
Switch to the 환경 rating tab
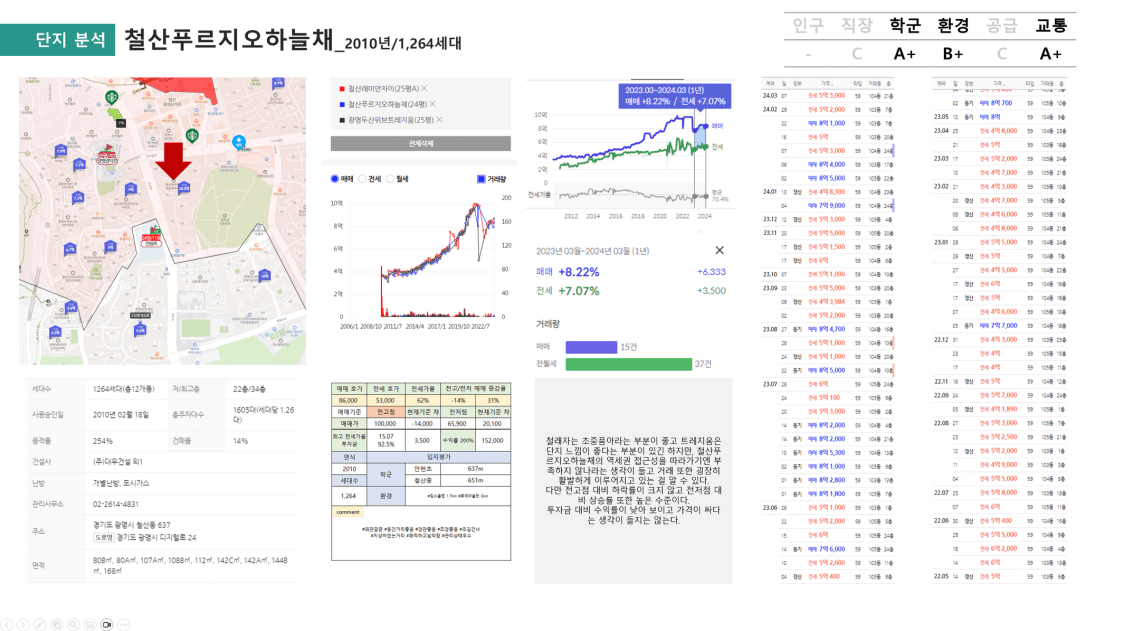point(953,26)
